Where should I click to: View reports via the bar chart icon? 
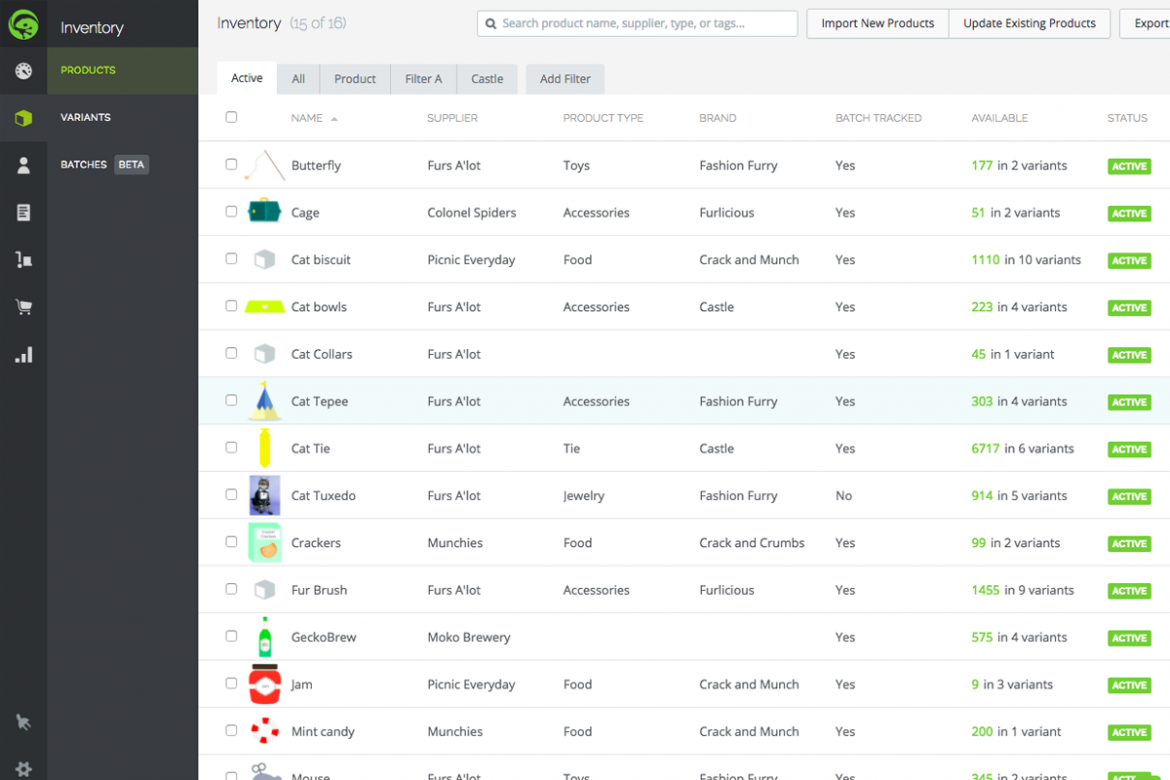click(23, 353)
